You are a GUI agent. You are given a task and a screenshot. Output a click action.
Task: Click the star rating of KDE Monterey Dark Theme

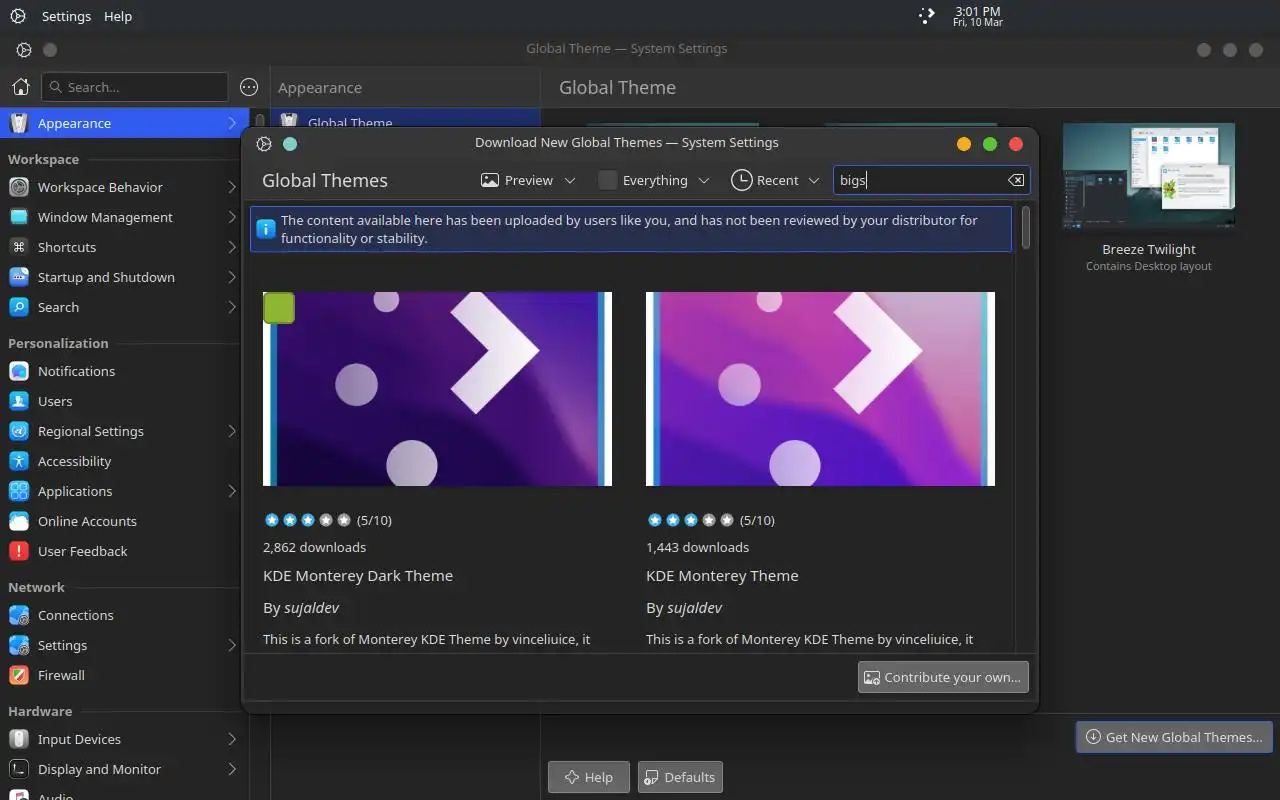[x=307, y=520]
